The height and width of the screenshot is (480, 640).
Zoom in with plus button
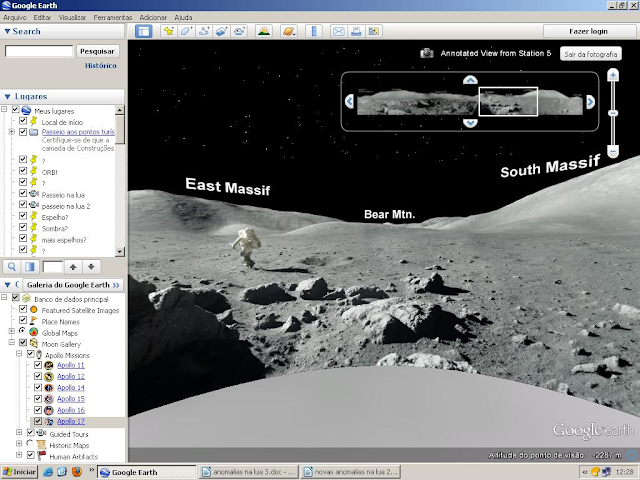pyautogui.click(x=613, y=75)
